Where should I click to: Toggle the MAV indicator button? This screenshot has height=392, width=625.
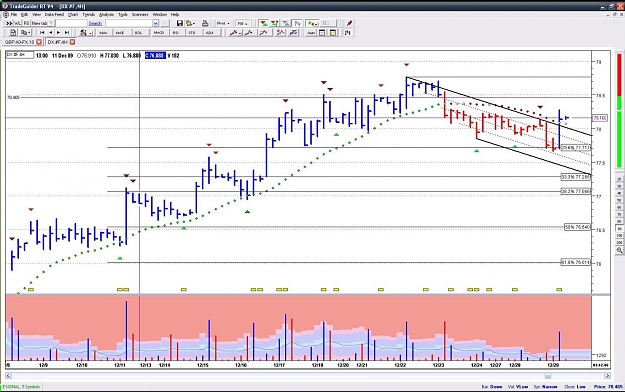[x=104, y=33]
